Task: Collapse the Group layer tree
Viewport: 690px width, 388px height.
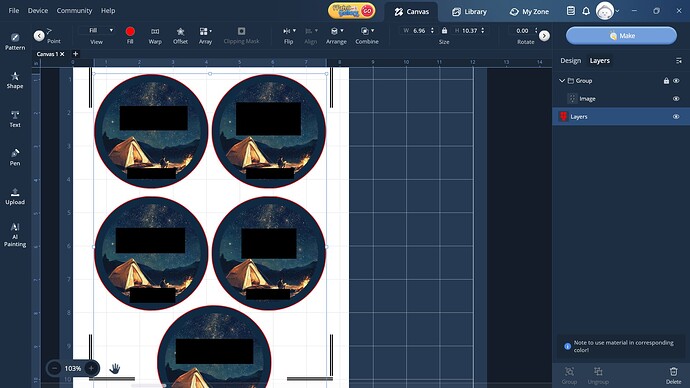Action: click(x=562, y=81)
